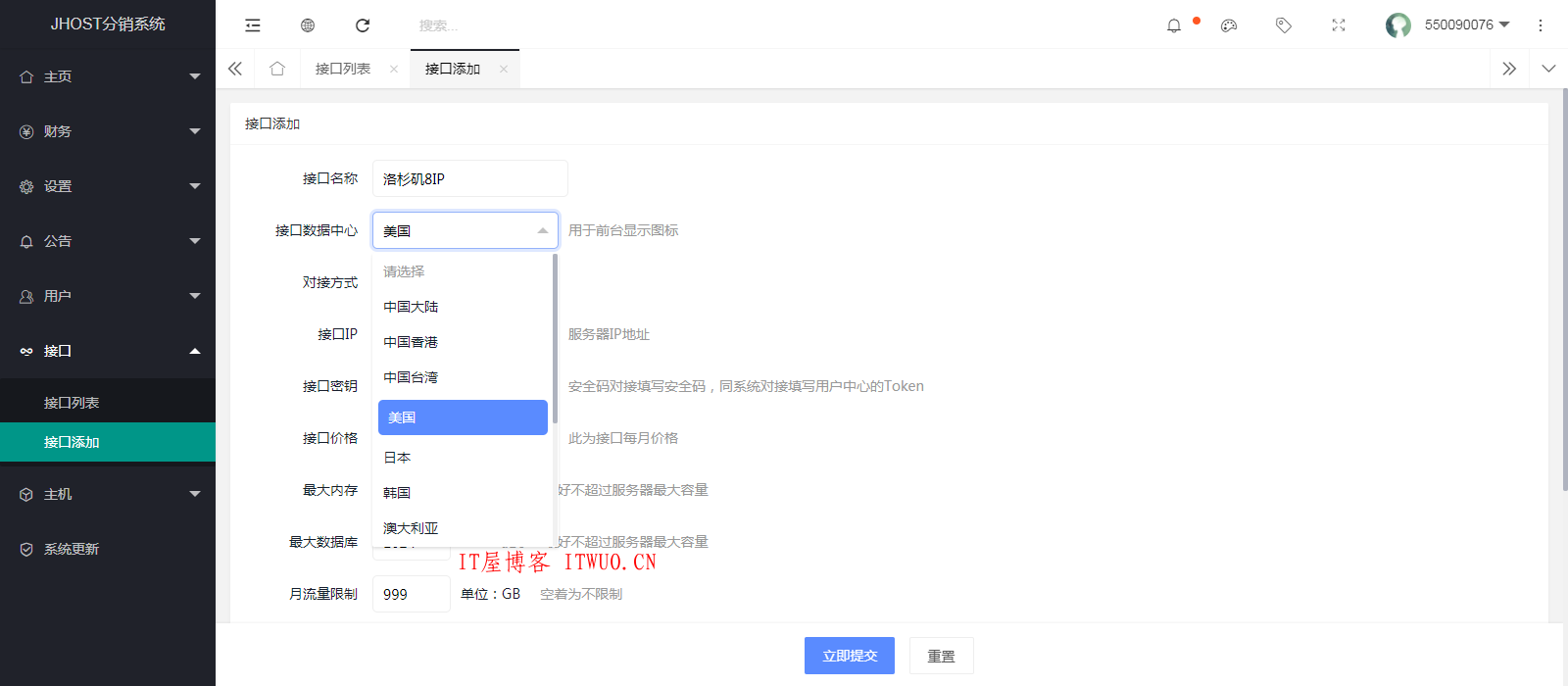Click the dropdown list scrollbar
Screen dimensions: 1568x686
click(x=555, y=338)
